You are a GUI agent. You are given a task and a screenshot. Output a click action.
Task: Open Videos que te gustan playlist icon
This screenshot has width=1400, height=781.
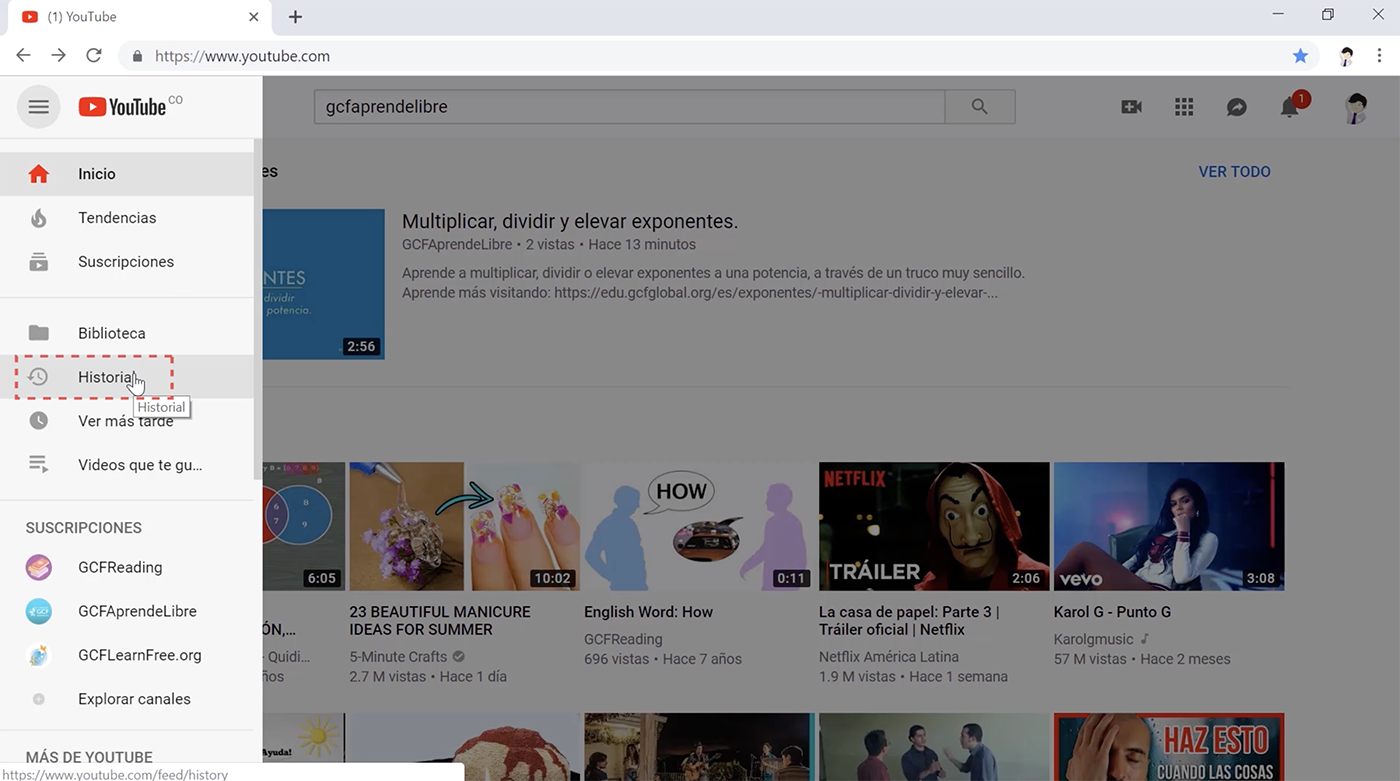pos(38,465)
